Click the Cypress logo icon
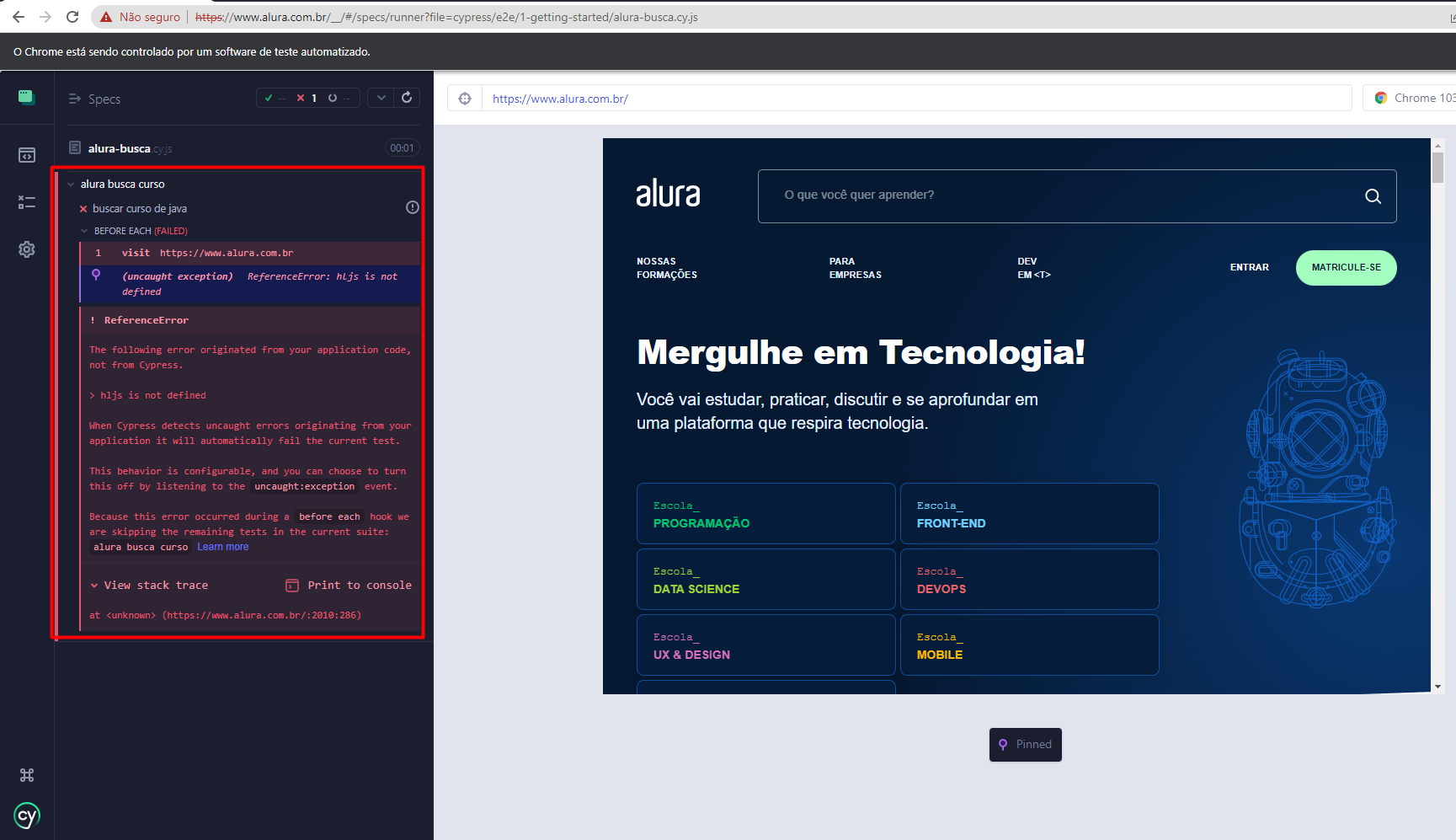This screenshot has height=840, width=1456. point(27,816)
